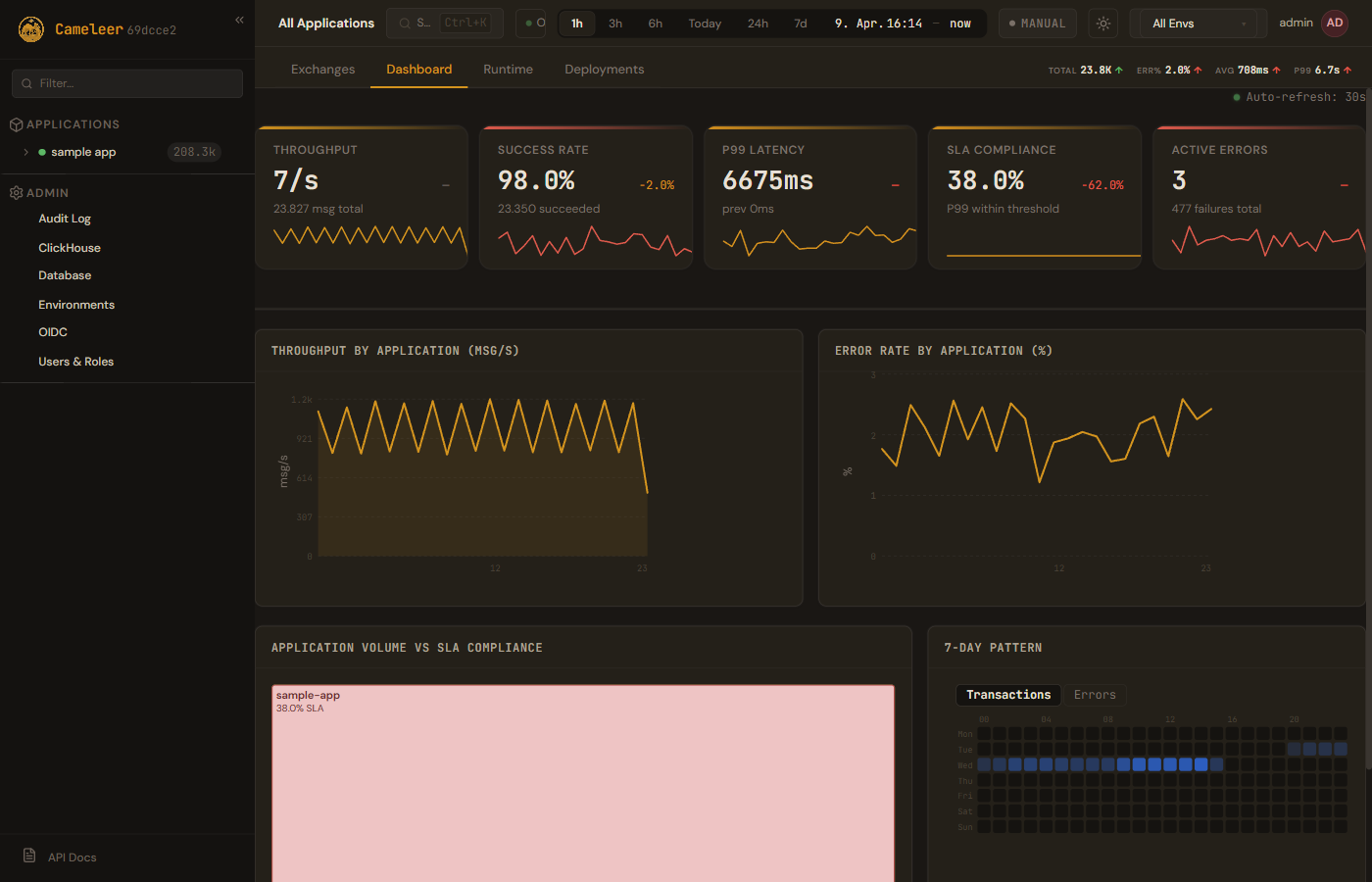Collapse the sidebar with the double-chevron icon

click(x=239, y=20)
